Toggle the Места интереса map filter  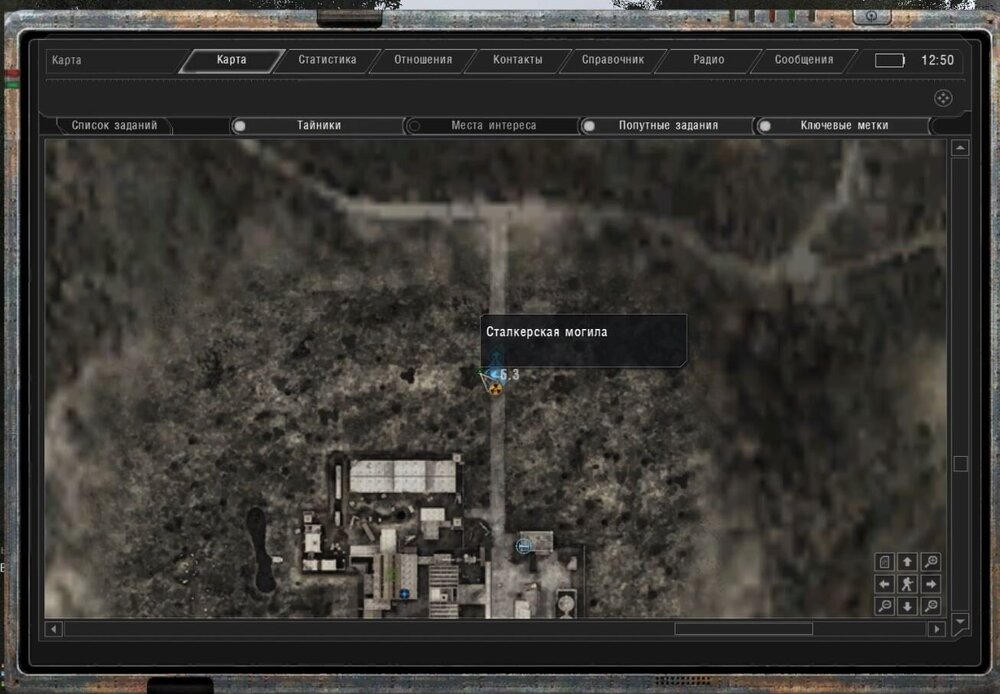[x=492, y=126]
